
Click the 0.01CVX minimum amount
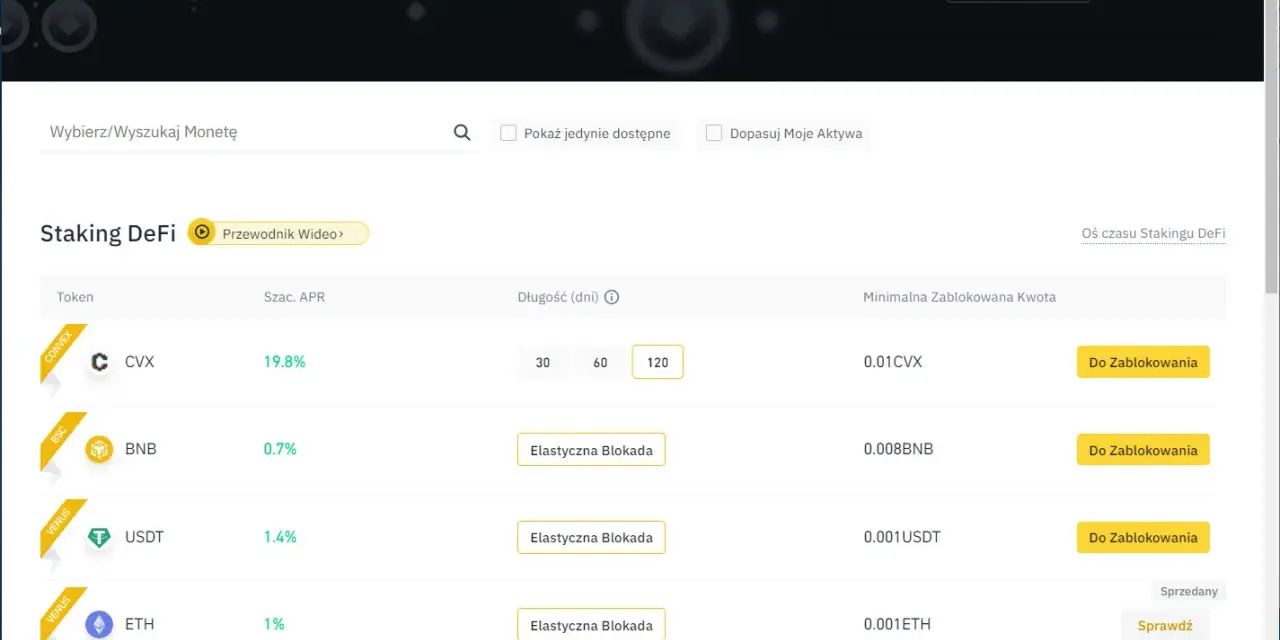893,362
